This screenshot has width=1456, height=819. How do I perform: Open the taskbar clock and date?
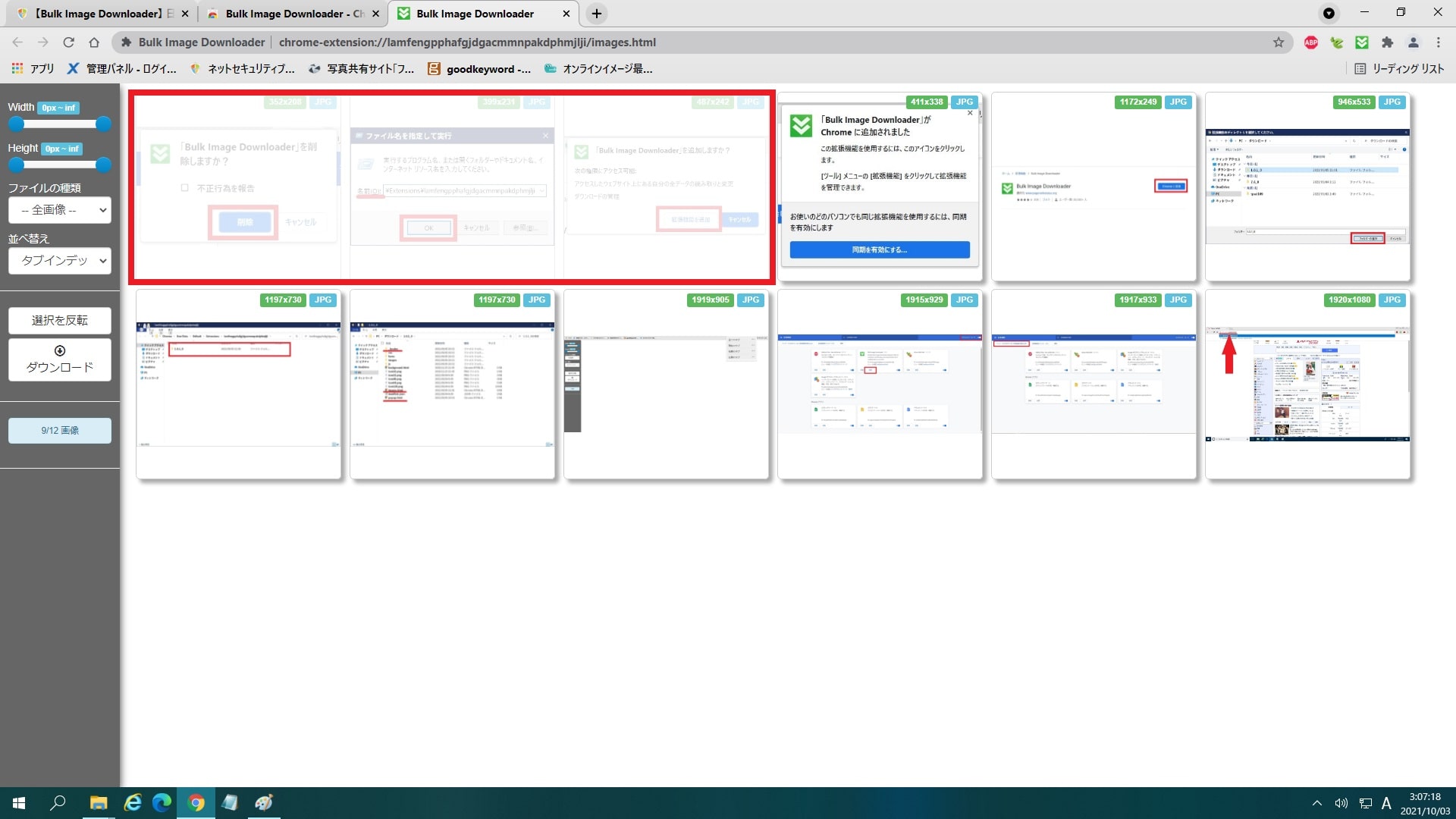click(x=1425, y=803)
